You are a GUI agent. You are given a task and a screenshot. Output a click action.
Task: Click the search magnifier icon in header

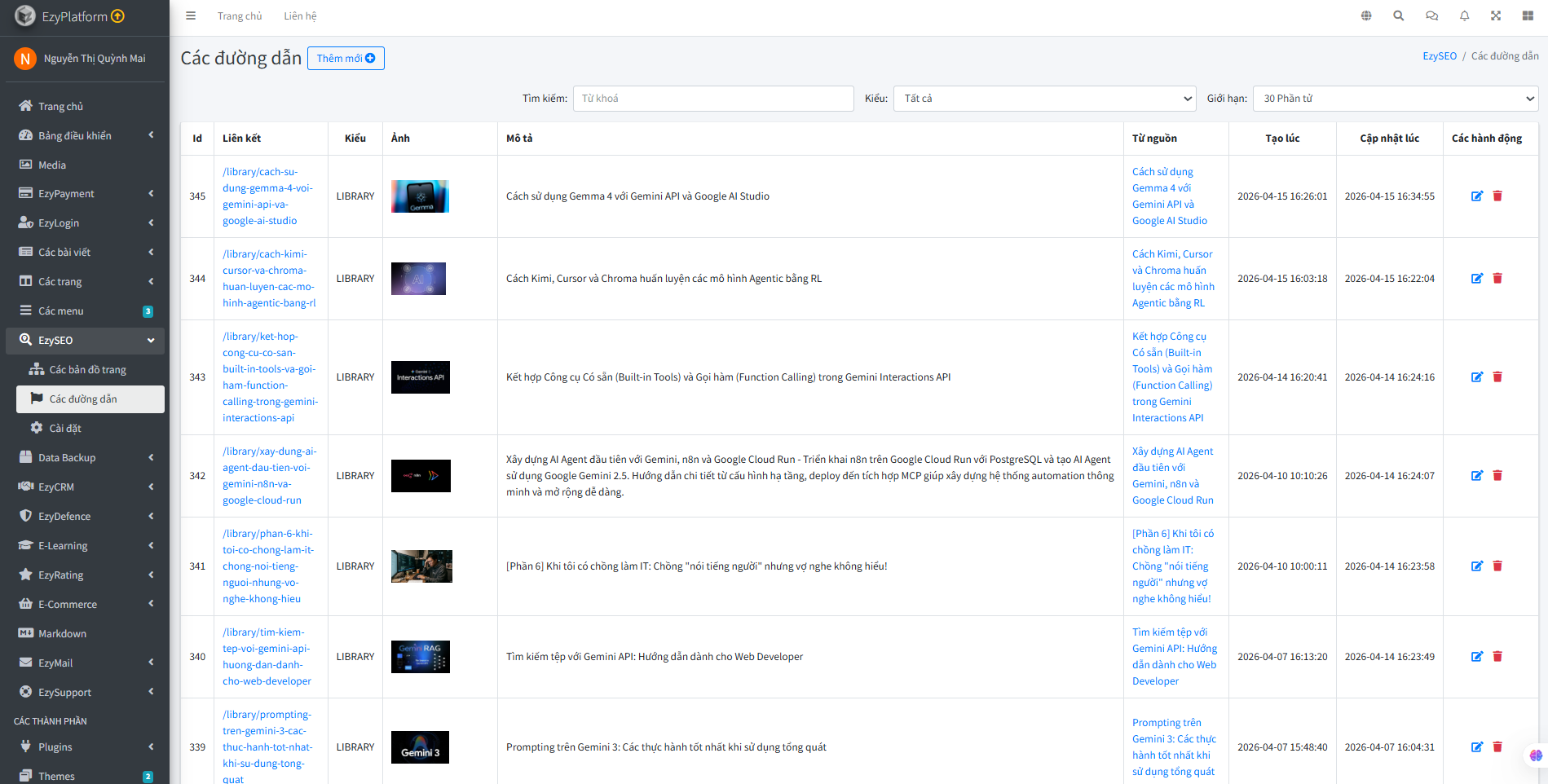point(1399,15)
